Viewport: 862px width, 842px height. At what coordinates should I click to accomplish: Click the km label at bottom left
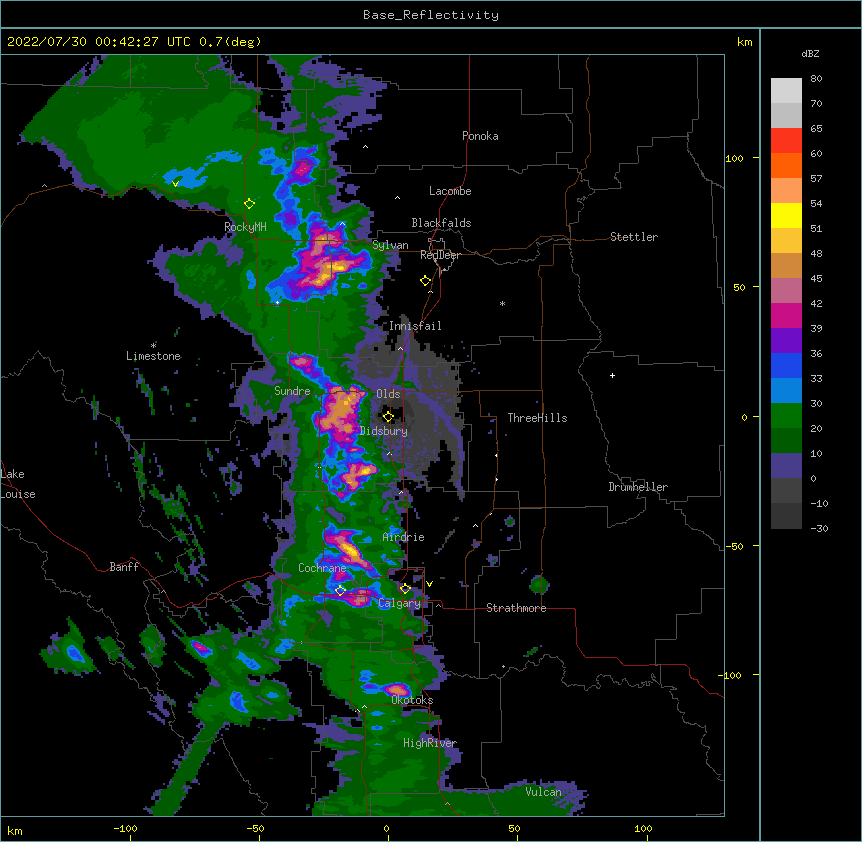pyautogui.click(x=15, y=830)
